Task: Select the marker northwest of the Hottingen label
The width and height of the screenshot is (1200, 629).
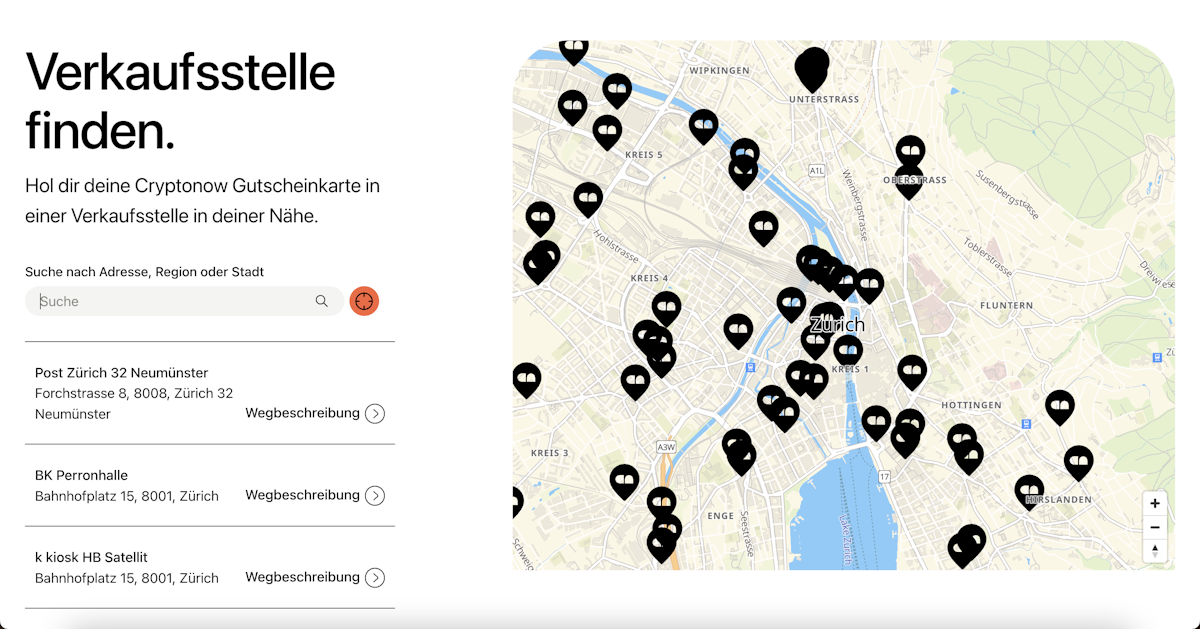Action: pos(912,372)
